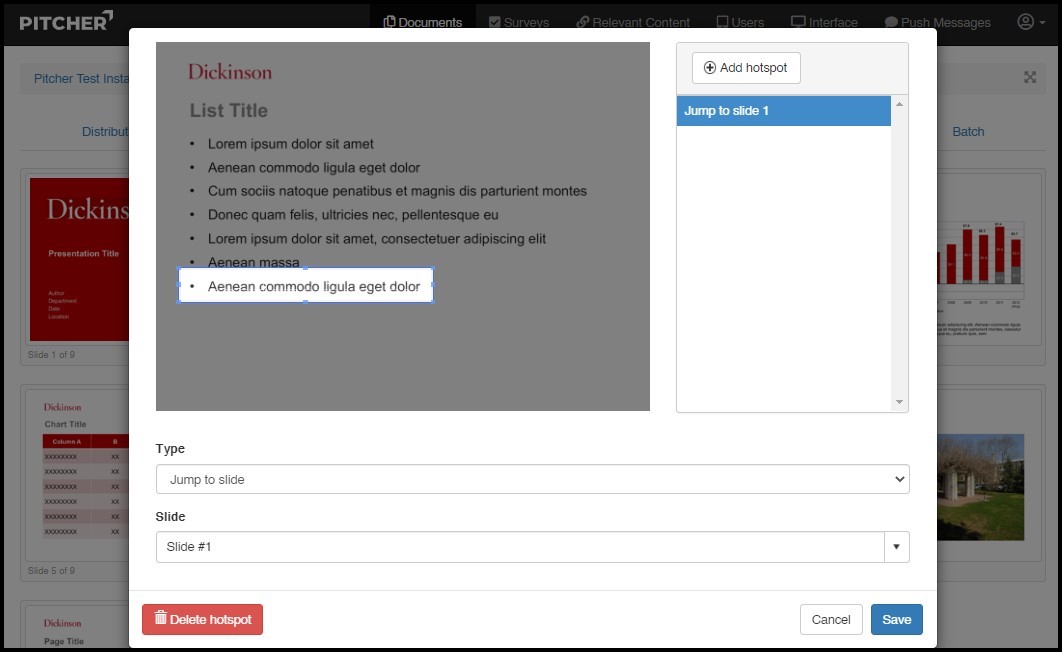
Task: Expand the Slide selector arrow
Action: 896,547
